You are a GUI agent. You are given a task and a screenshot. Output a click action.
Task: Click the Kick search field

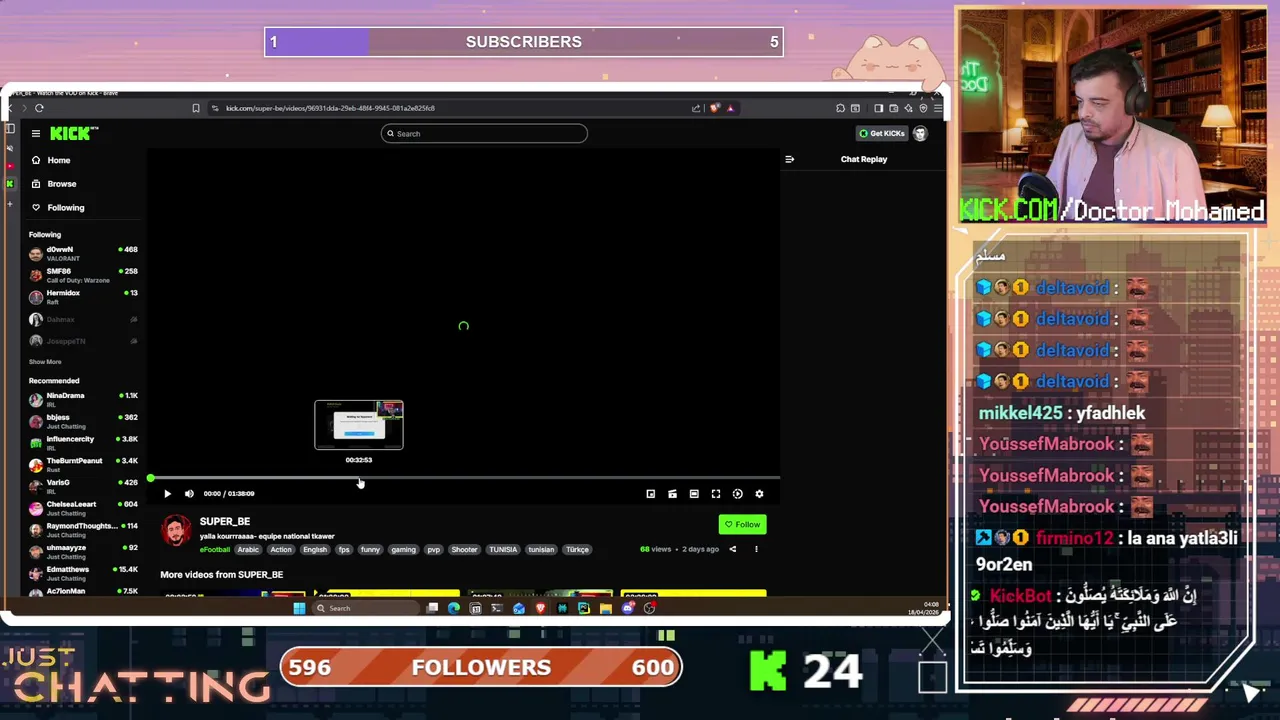[484, 133]
